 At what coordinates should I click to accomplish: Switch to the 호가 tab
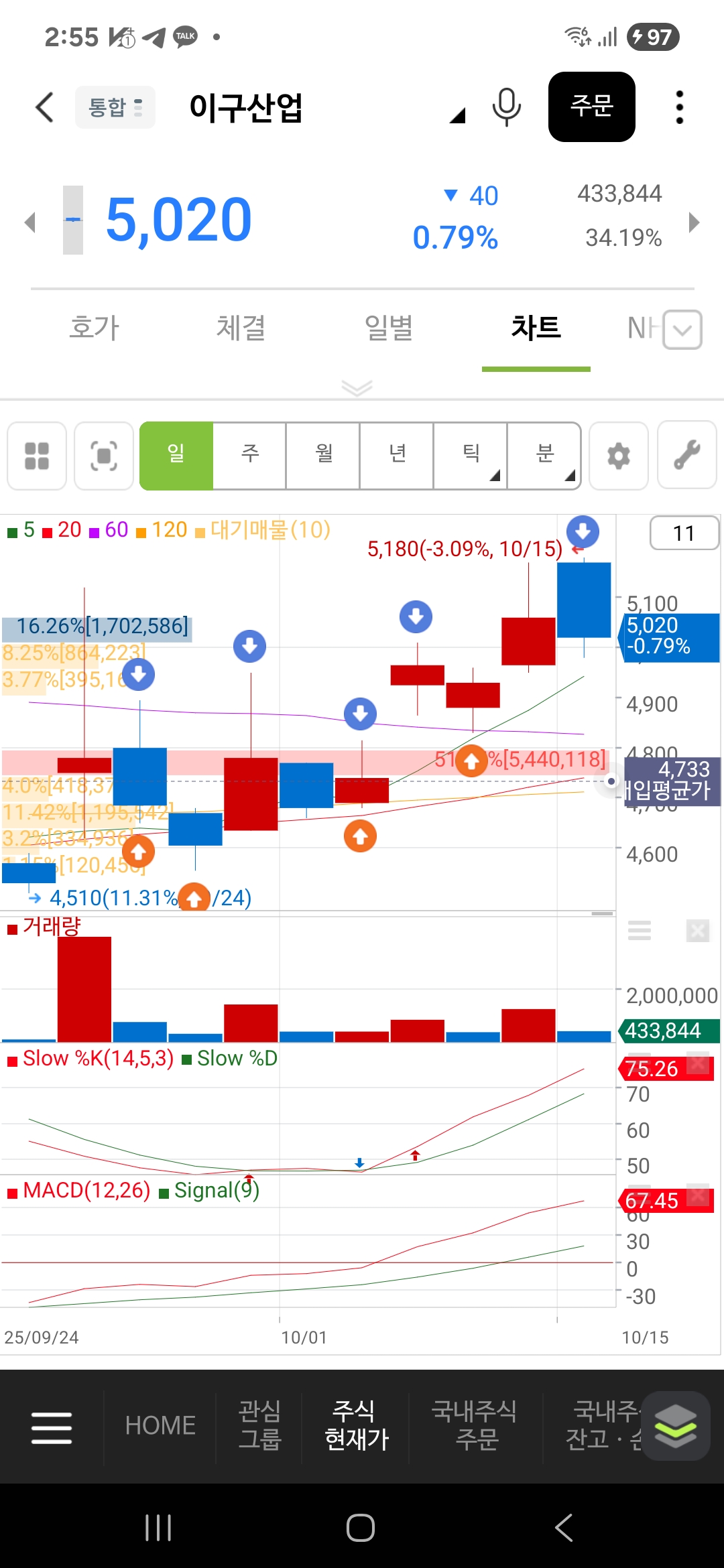click(94, 328)
